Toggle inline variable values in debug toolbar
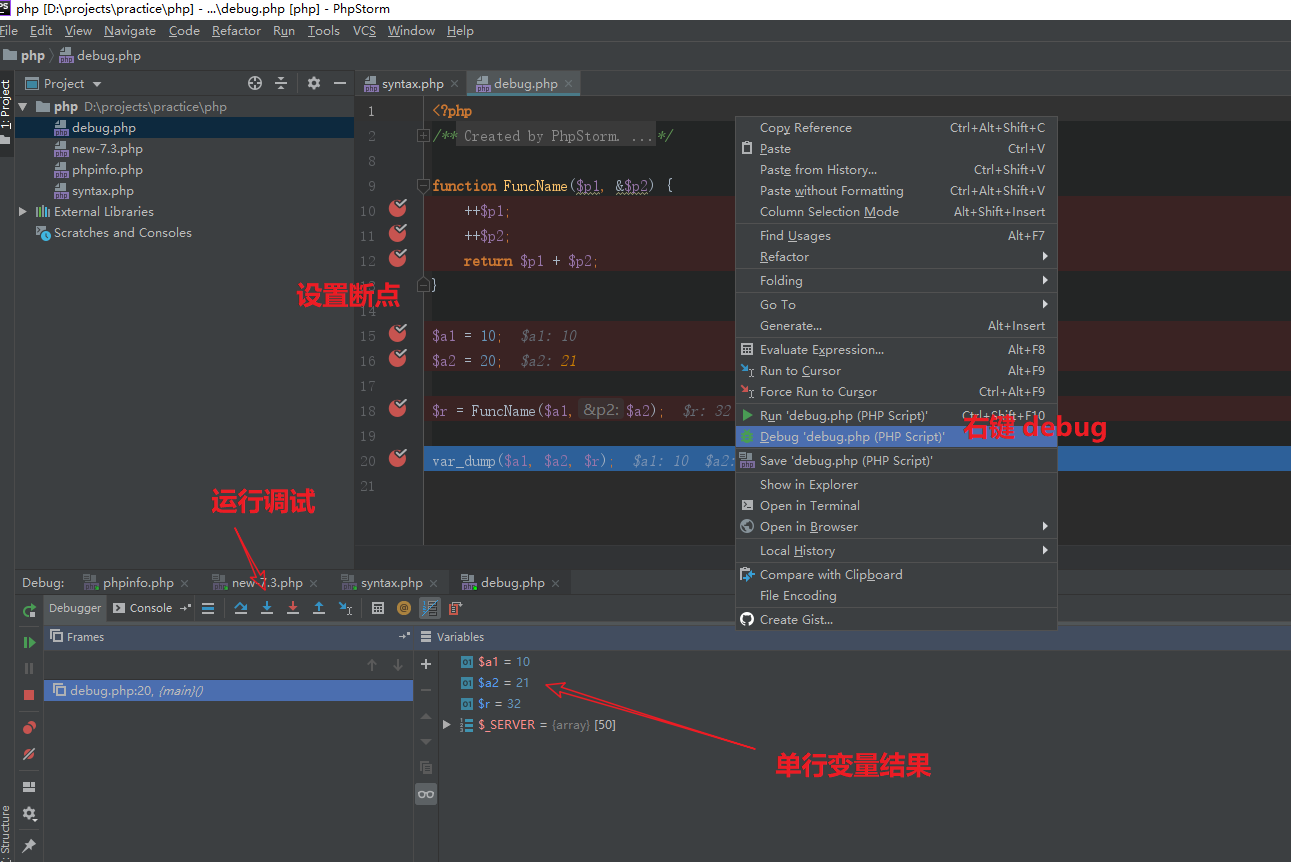Viewport: 1291px width, 862px height. pyautogui.click(x=430, y=607)
